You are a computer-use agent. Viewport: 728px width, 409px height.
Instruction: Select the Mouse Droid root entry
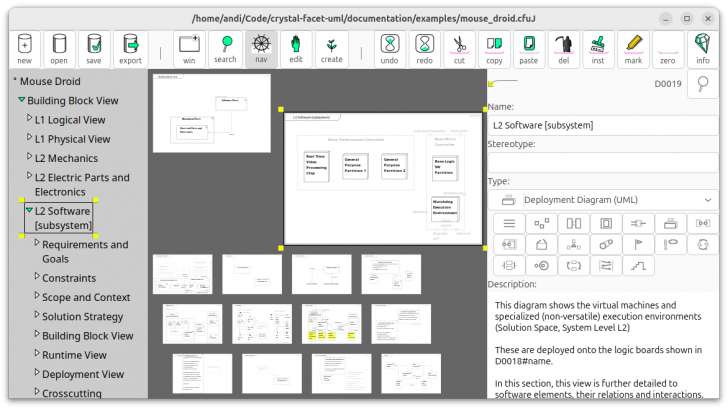pos(50,81)
